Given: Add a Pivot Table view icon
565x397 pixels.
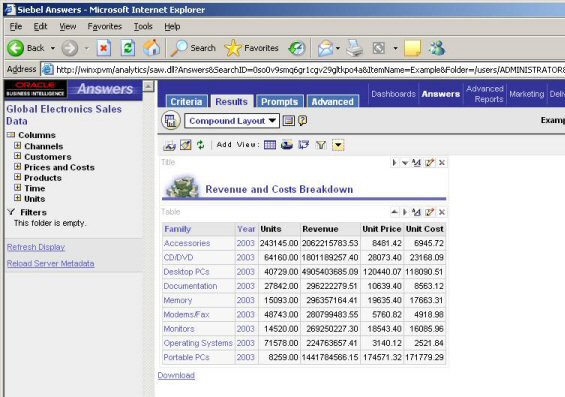Looking at the screenshot, I should [x=304, y=145].
